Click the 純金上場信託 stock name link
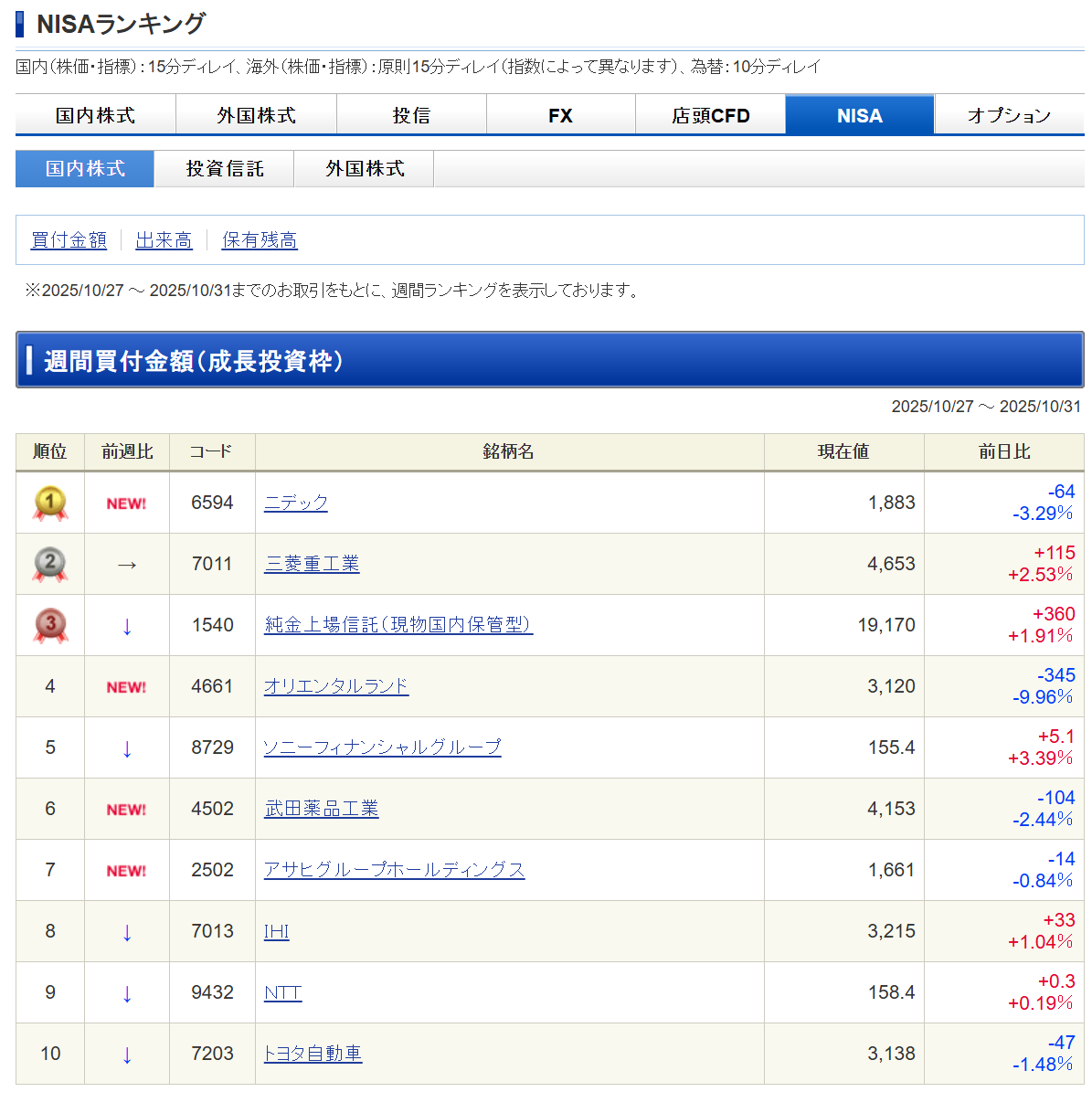This screenshot has height=1113, width=1092. click(398, 625)
